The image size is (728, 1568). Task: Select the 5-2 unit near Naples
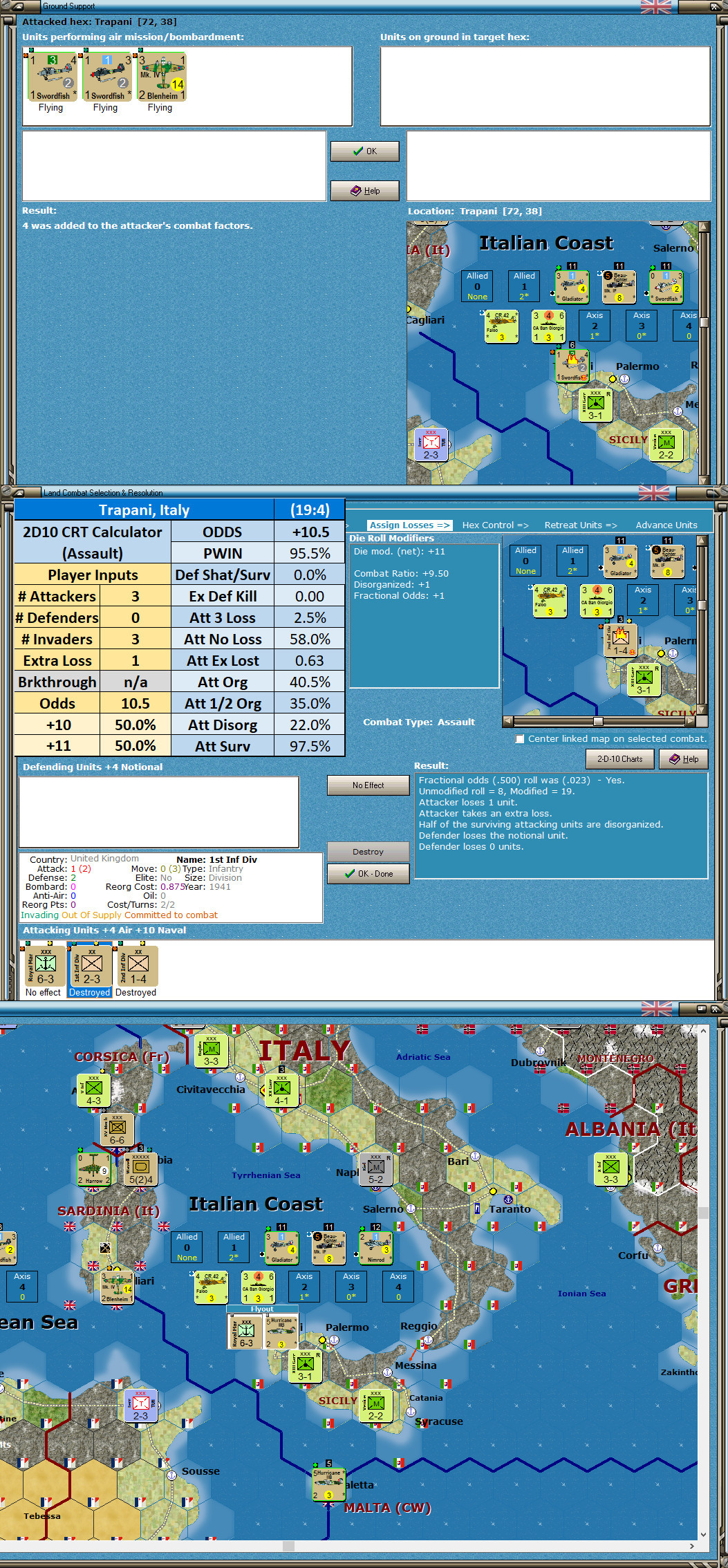pos(375,1169)
